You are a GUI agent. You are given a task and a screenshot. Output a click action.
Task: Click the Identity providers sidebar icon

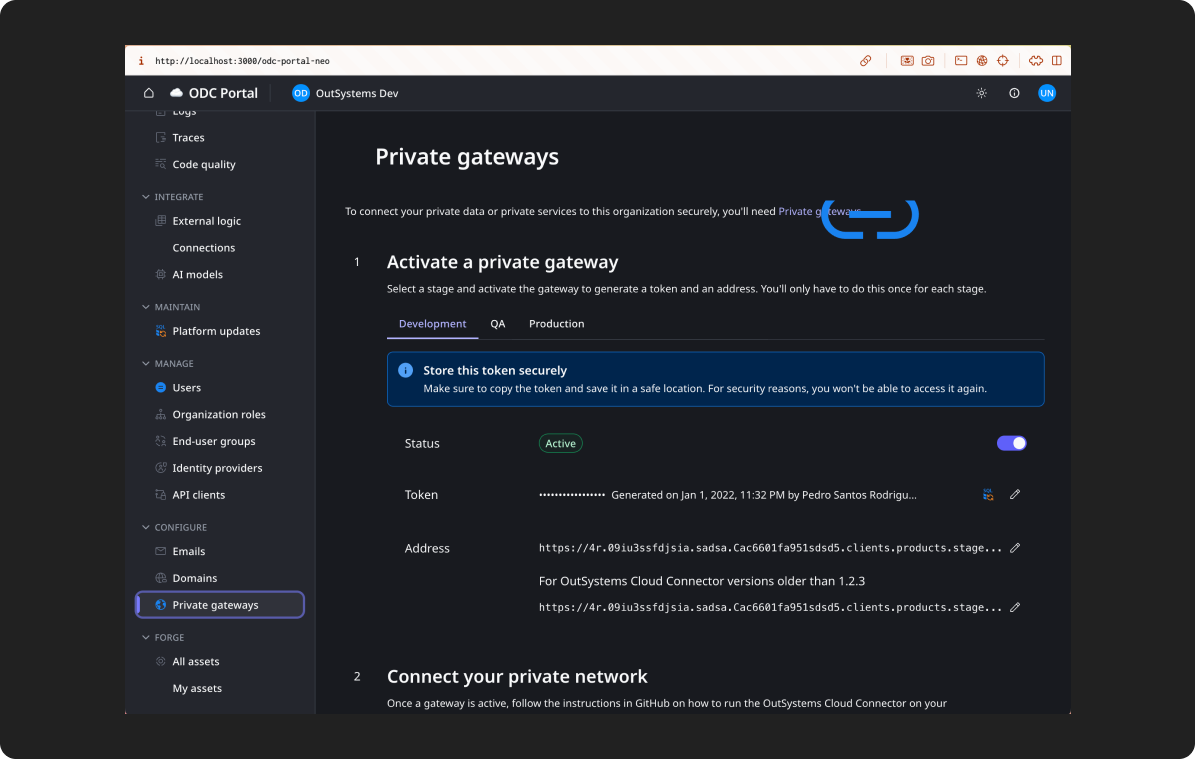pos(161,468)
